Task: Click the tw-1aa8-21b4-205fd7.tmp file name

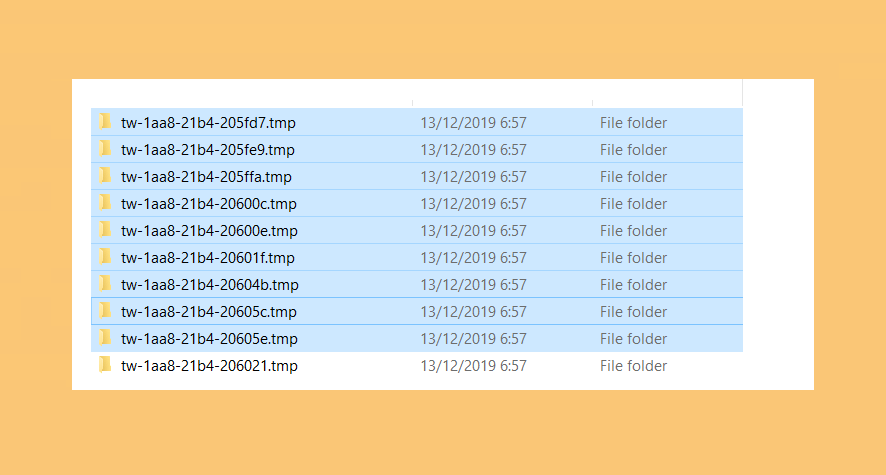Action: click(208, 123)
